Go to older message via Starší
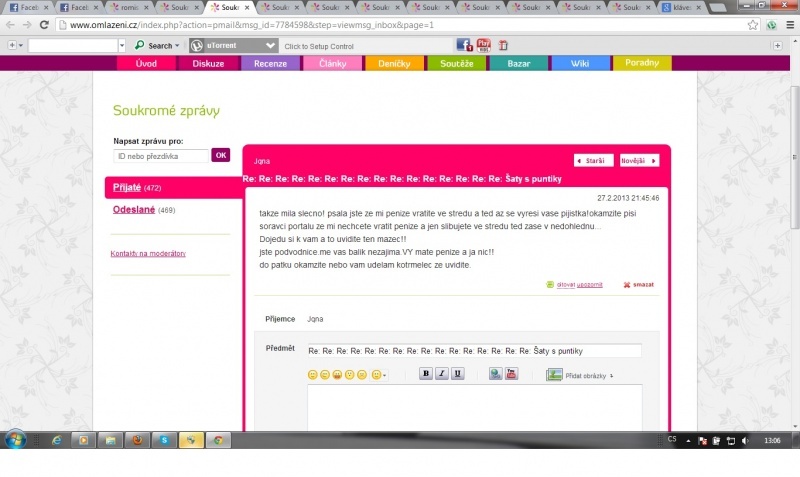Image resolution: width=800 pixels, height=477 pixels. click(x=593, y=160)
